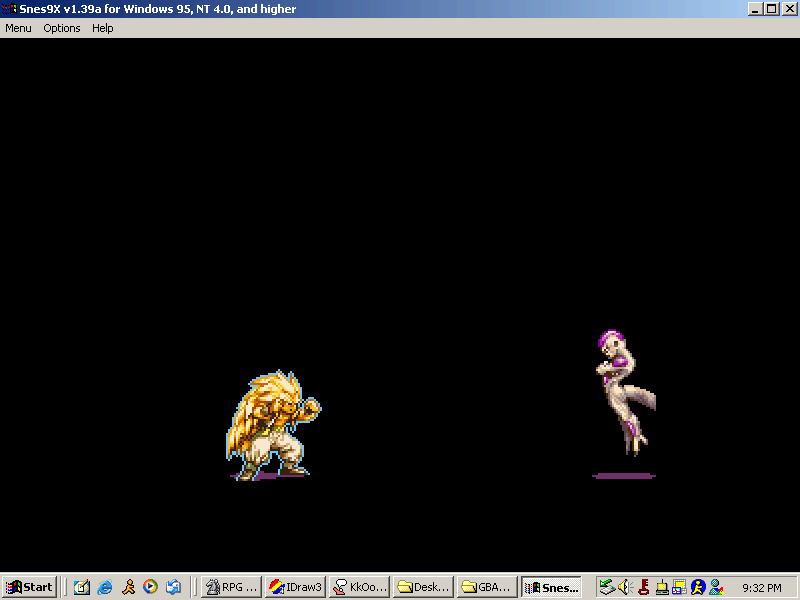Open the volume speaker tray icon
The width and height of the screenshot is (800, 600).
(x=624, y=587)
